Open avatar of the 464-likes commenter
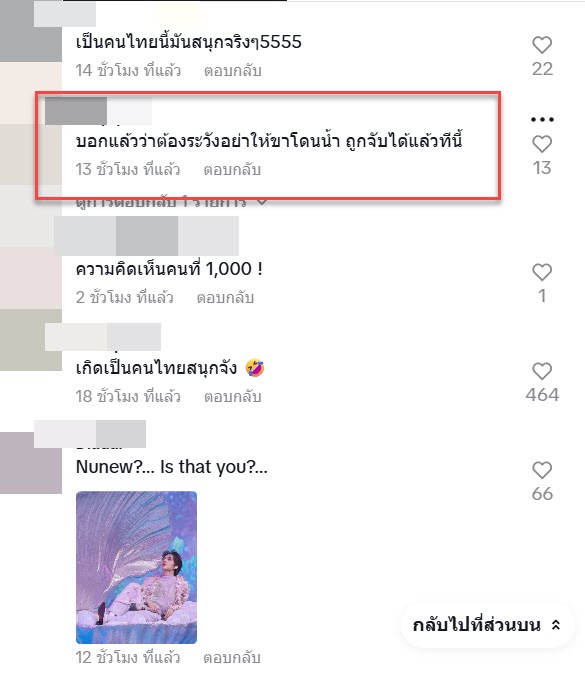This screenshot has width=585, height=674. [x=31, y=340]
